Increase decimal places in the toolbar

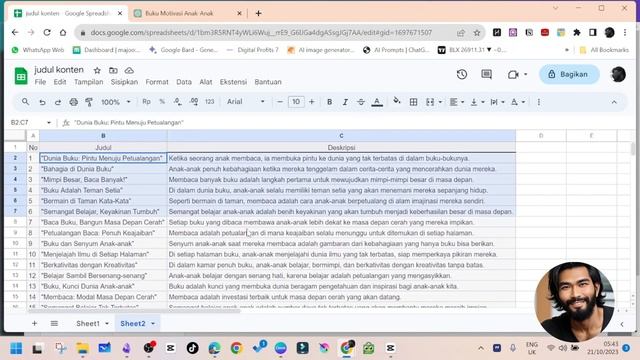[x=194, y=102]
